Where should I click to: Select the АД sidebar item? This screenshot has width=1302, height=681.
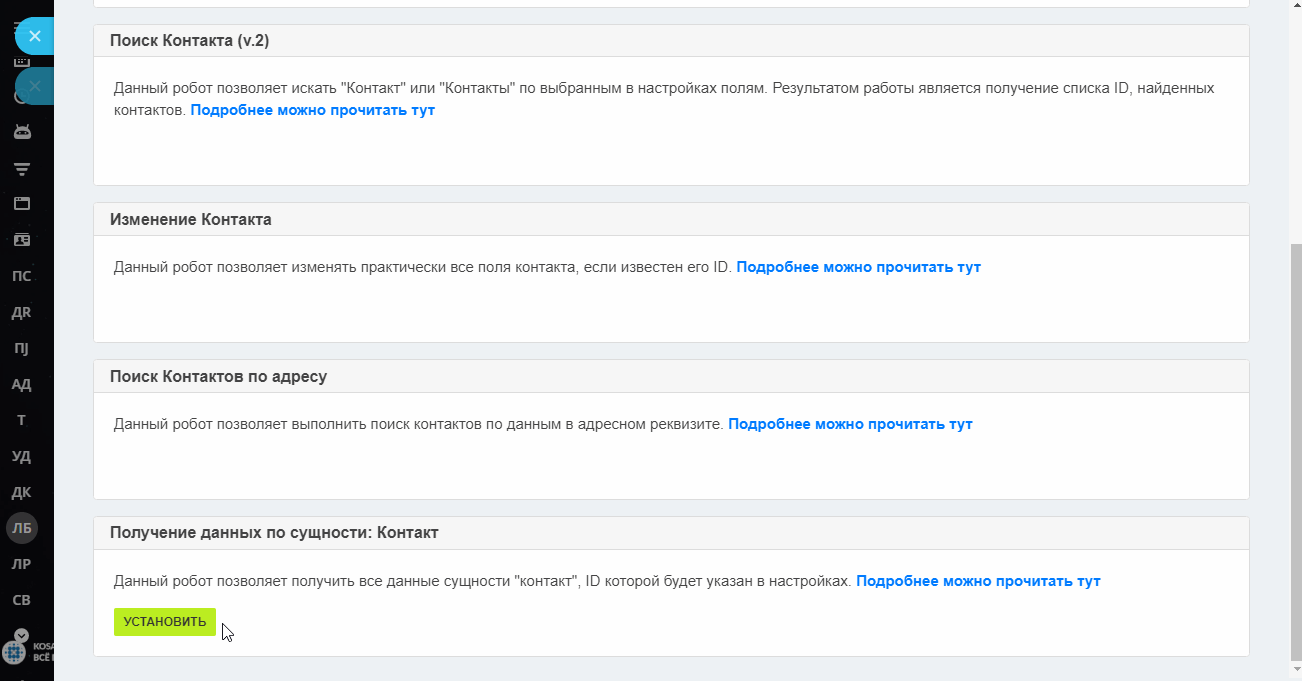click(x=21, y=384)
